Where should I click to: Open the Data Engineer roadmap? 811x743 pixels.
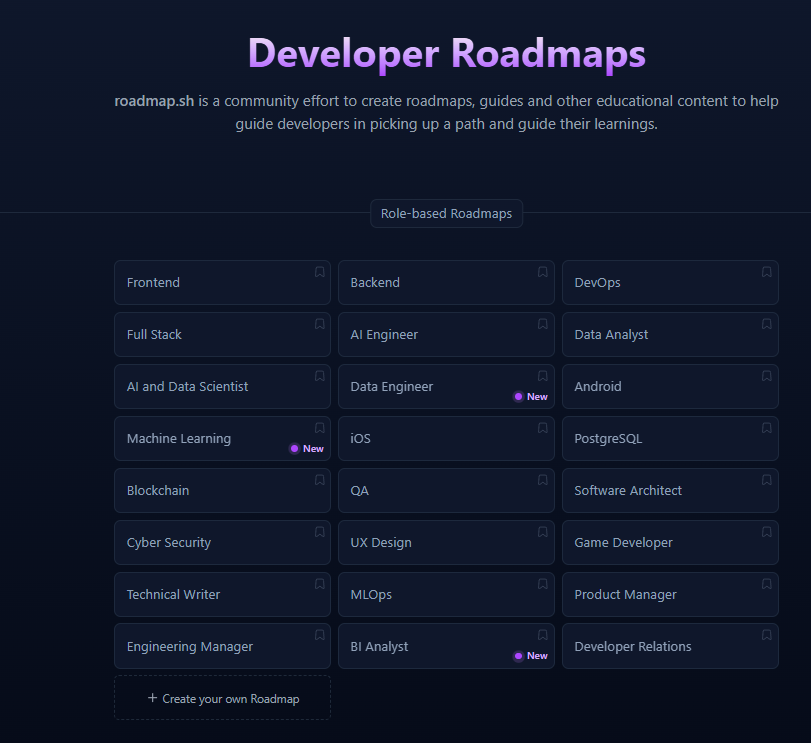click(x=446, y=386)
